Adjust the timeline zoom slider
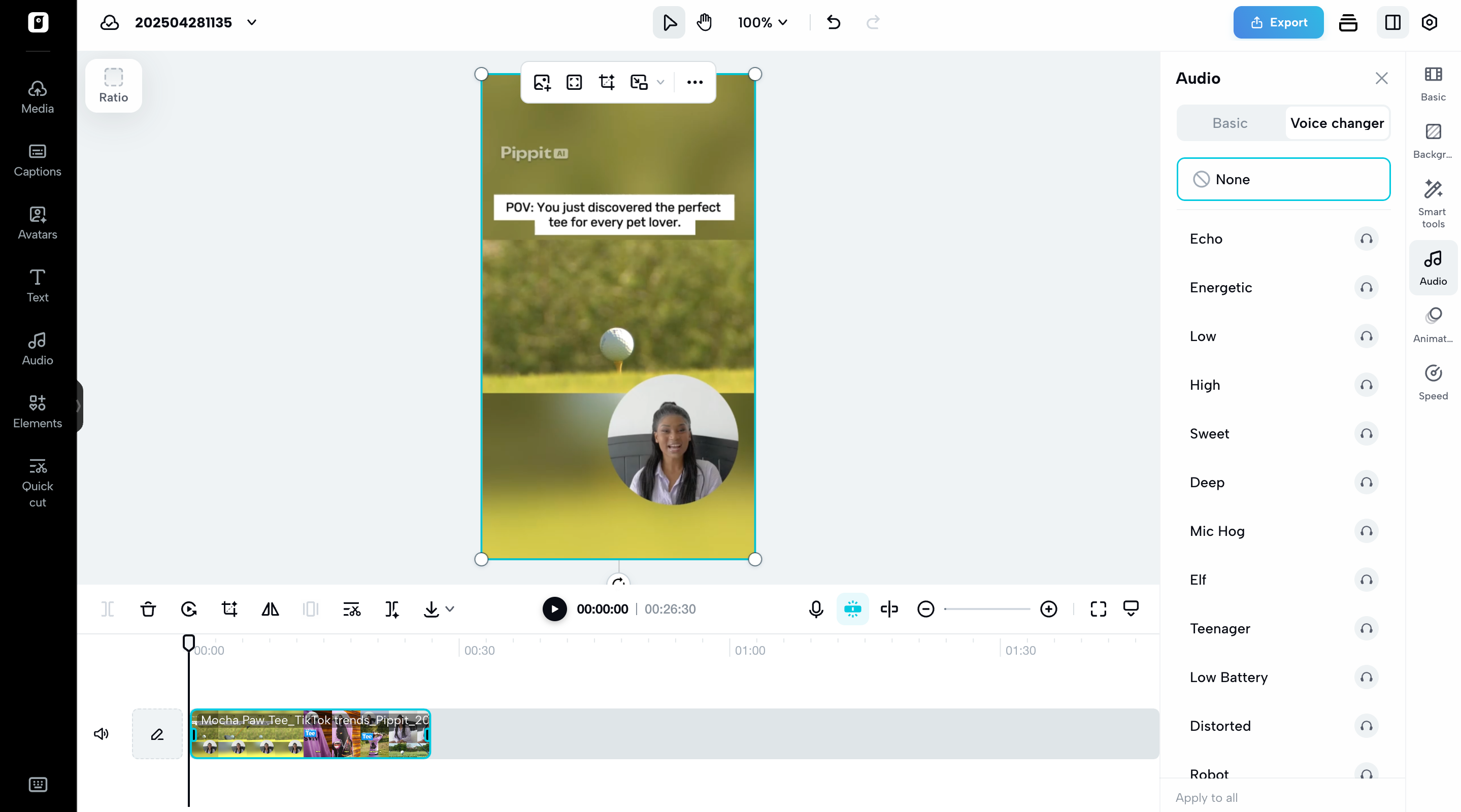 click(987, 609)
